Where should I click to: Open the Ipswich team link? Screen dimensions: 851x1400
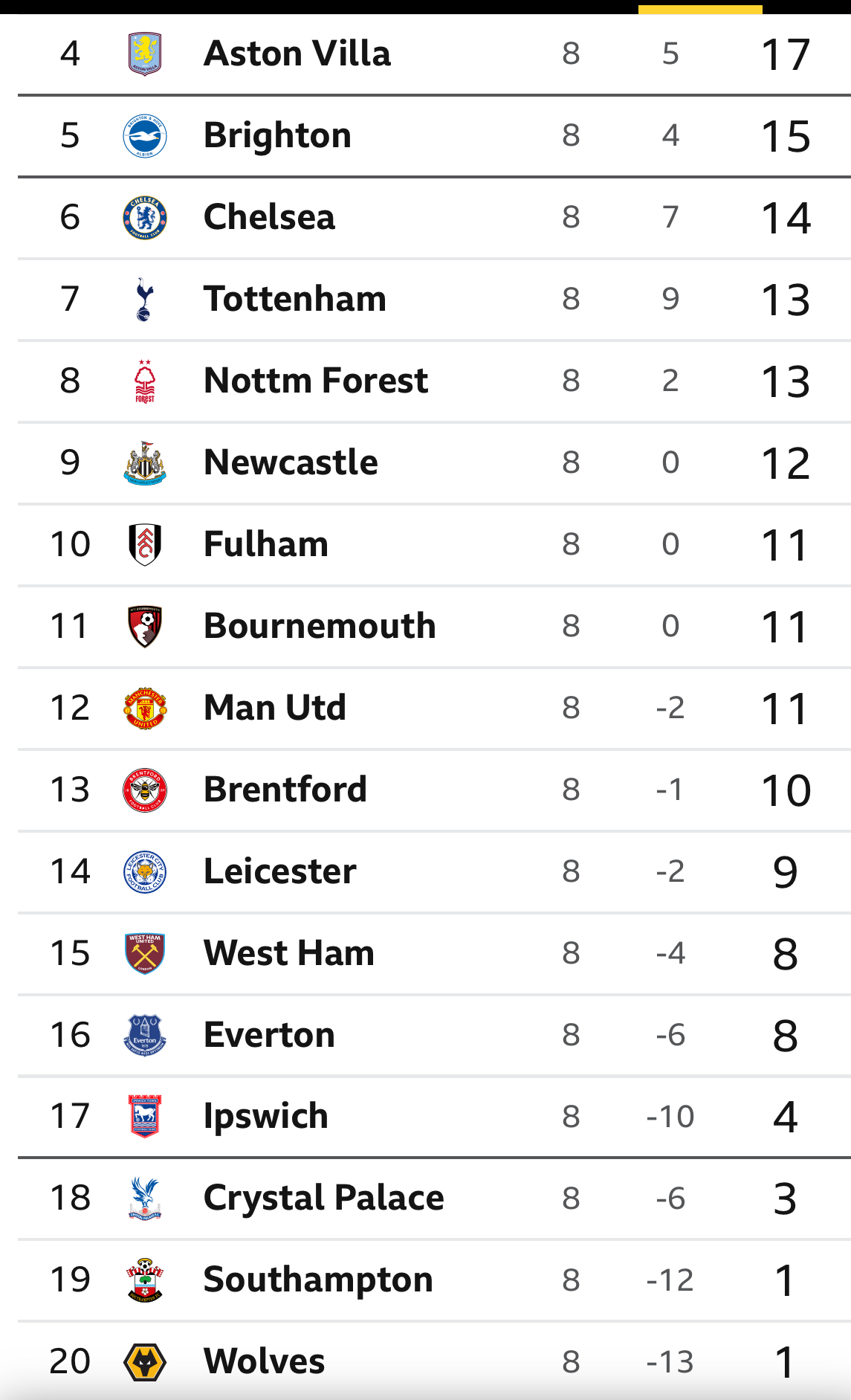[x=266, y=1117]
